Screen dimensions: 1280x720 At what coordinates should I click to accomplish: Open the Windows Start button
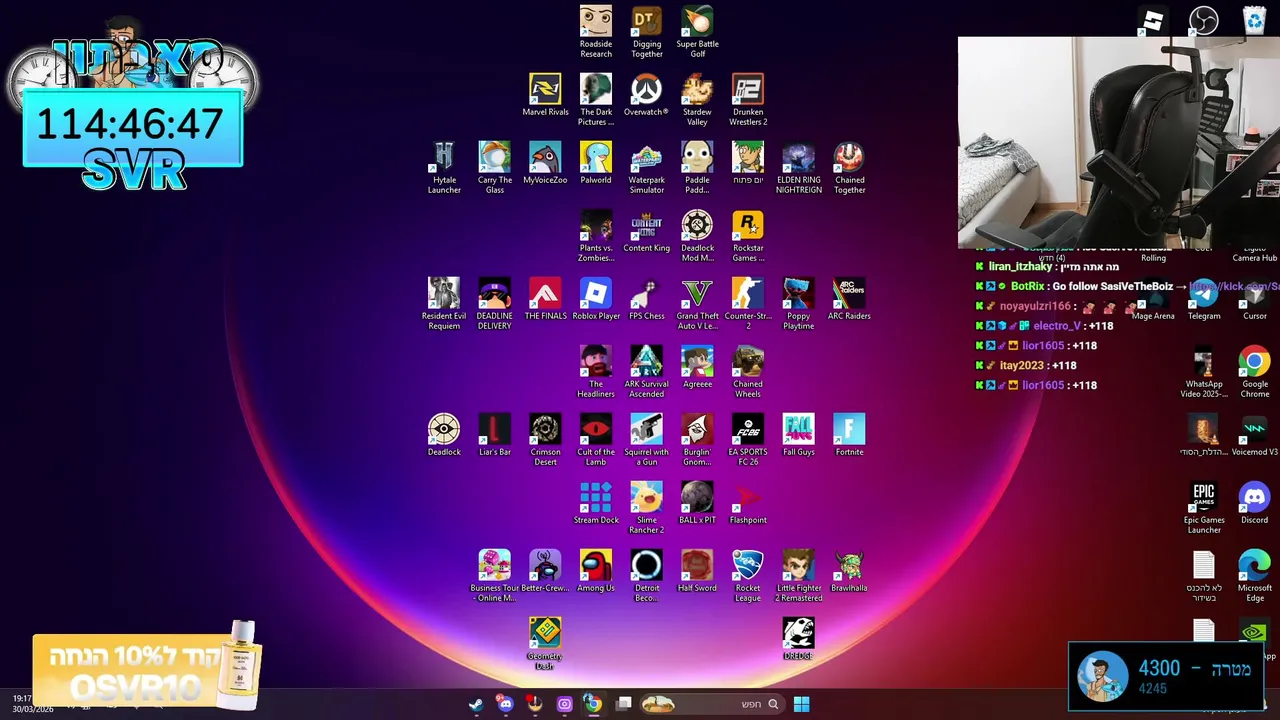pos(801,704)
